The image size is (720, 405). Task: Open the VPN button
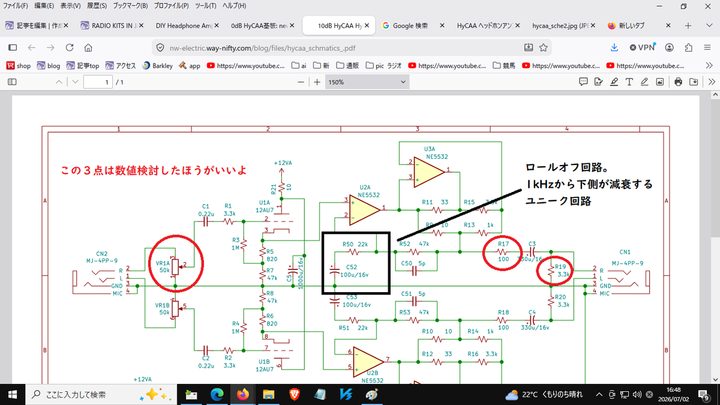[642, 47]
